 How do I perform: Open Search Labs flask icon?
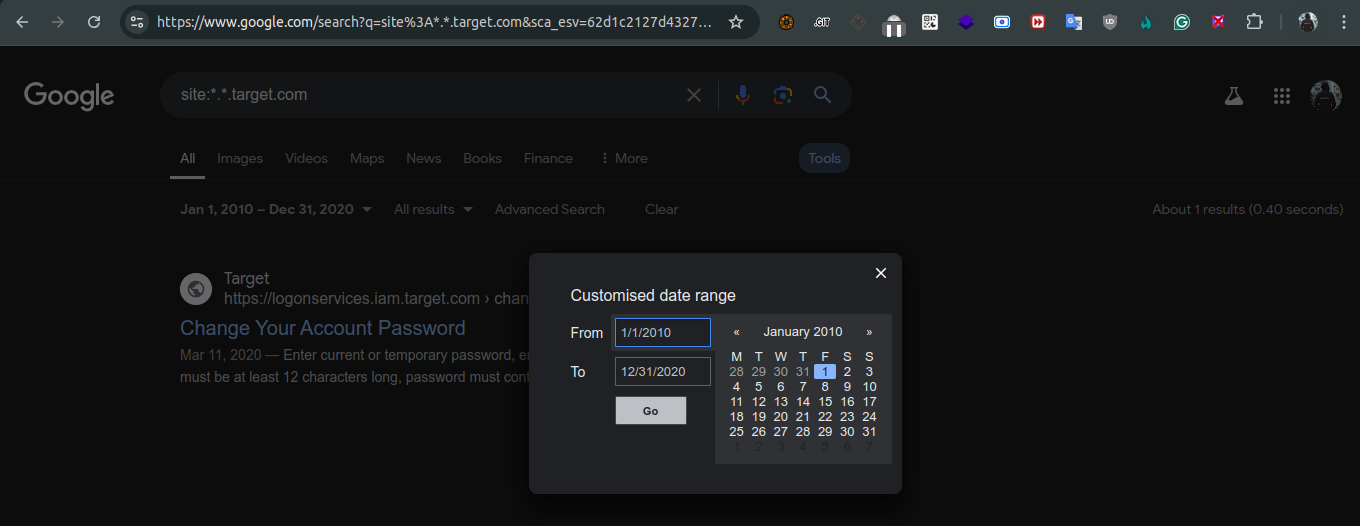click(x=1233, y=96)
